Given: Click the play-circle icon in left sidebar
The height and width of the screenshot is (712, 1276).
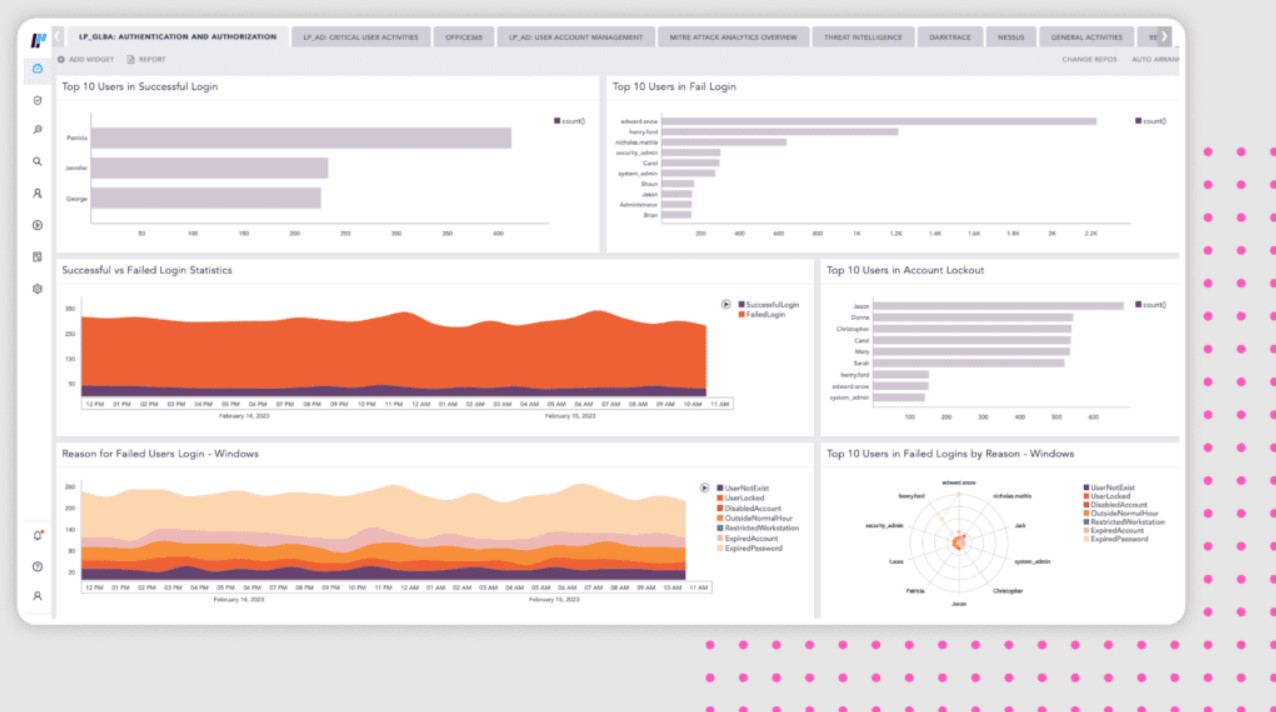Looking at the screenshot, I should 37,225.
